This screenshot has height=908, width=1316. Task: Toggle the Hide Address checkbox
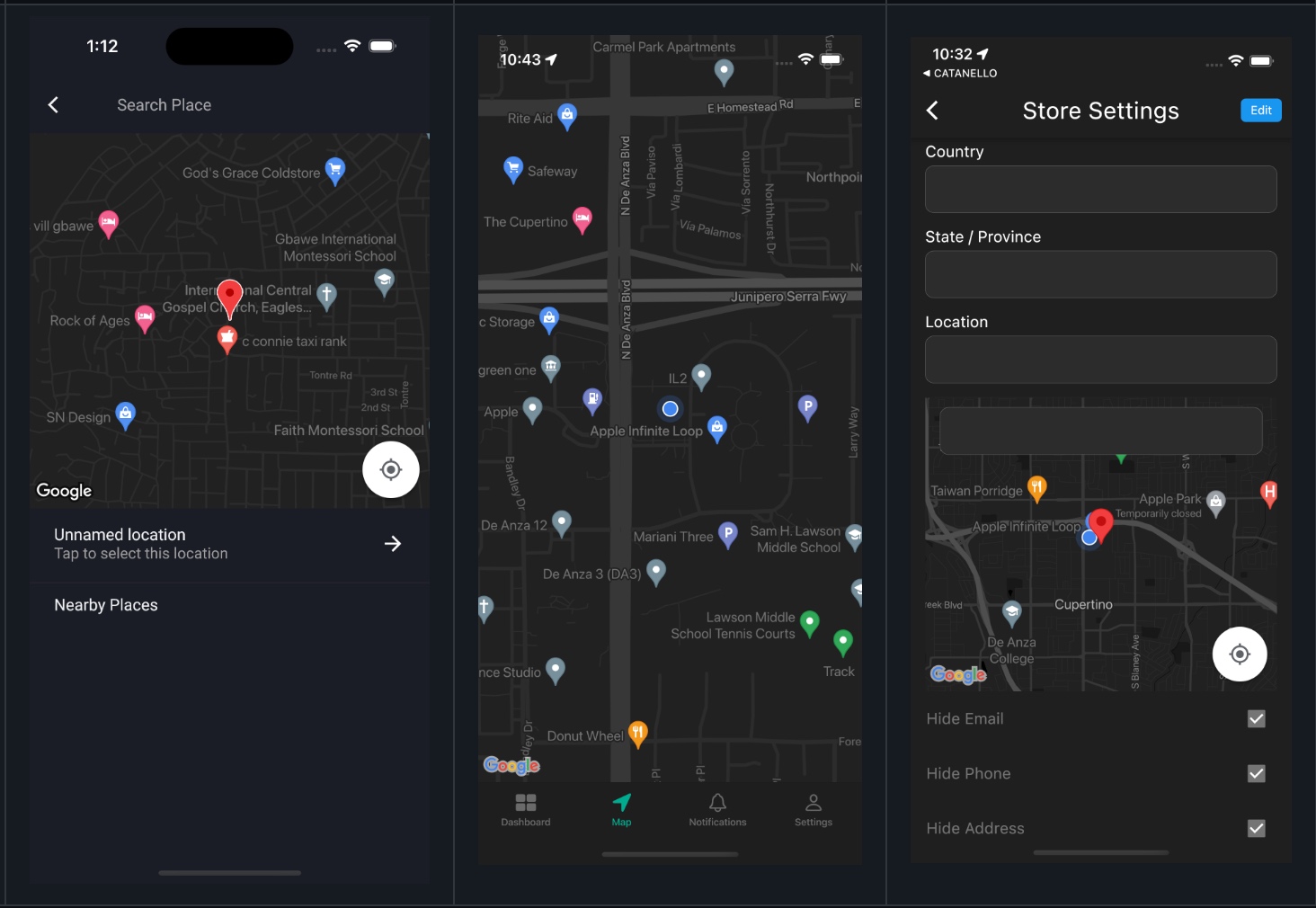pos(1256,829)
